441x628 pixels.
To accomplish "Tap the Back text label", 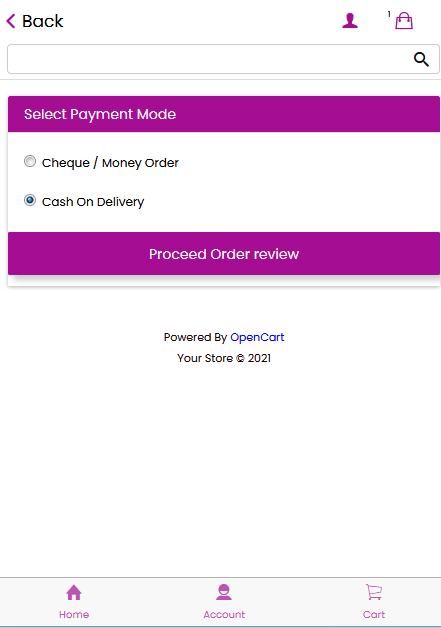I will 42,21.
